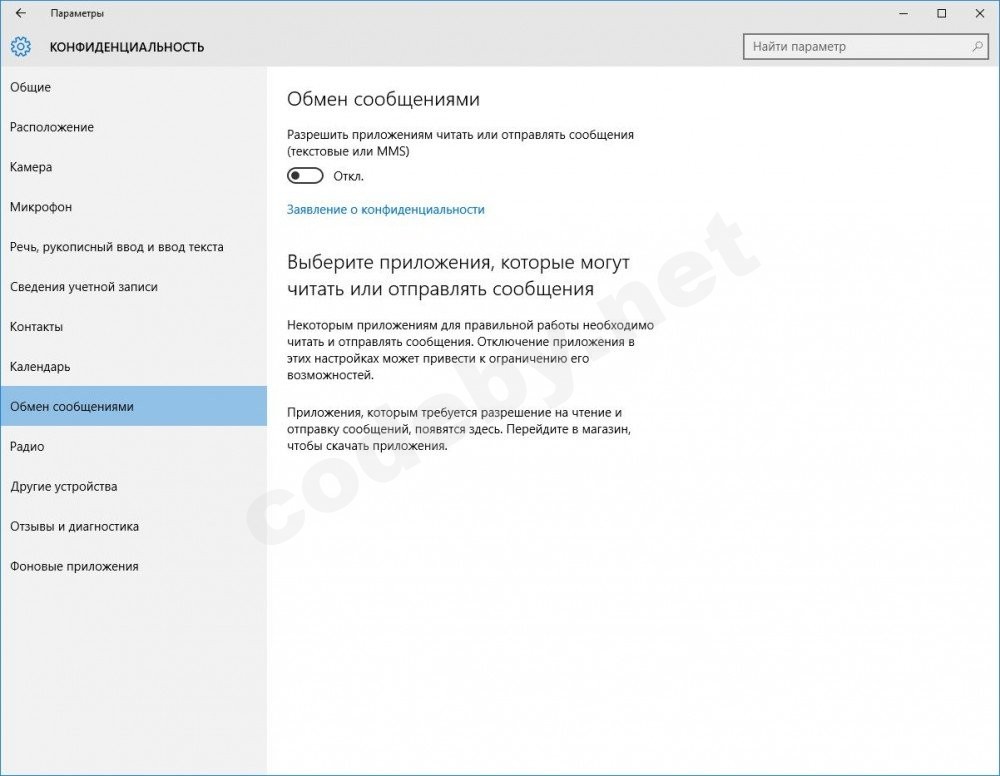Click the settings gear icon
Viewport: 1000px width, 776px height.
coord(20,47)
